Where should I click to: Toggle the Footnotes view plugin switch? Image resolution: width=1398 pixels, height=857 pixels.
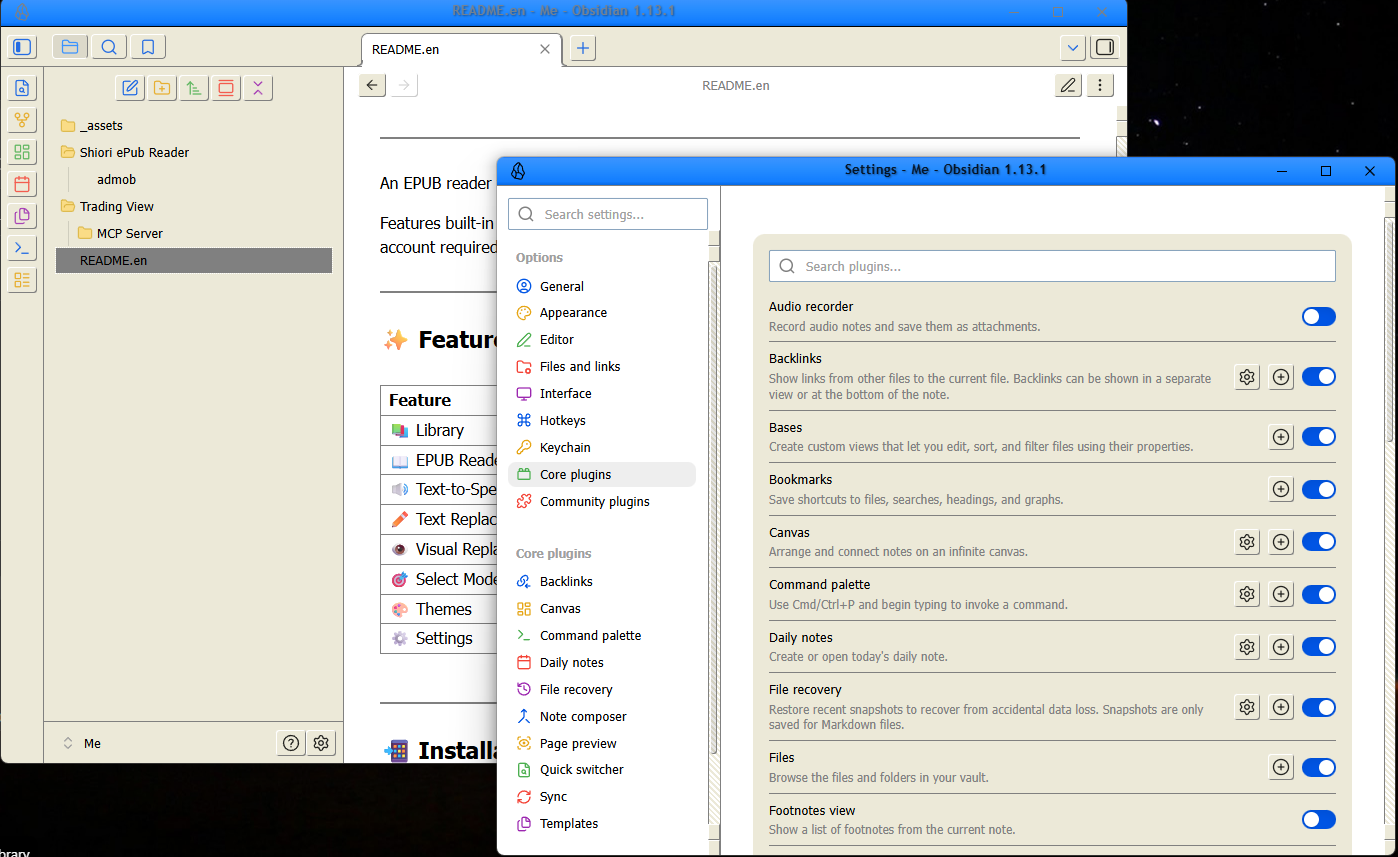click(1319, 820)
